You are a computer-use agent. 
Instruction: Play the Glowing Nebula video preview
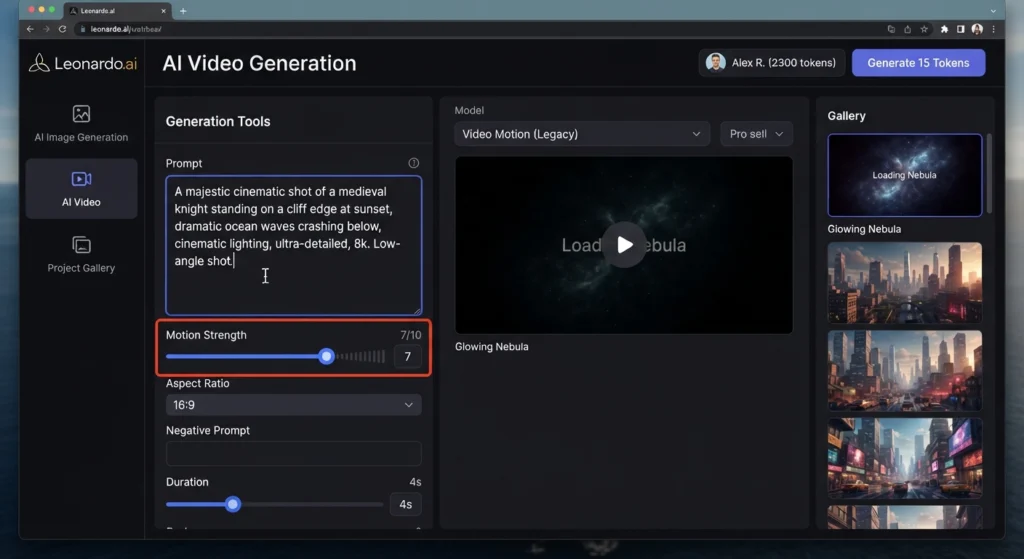624,245
